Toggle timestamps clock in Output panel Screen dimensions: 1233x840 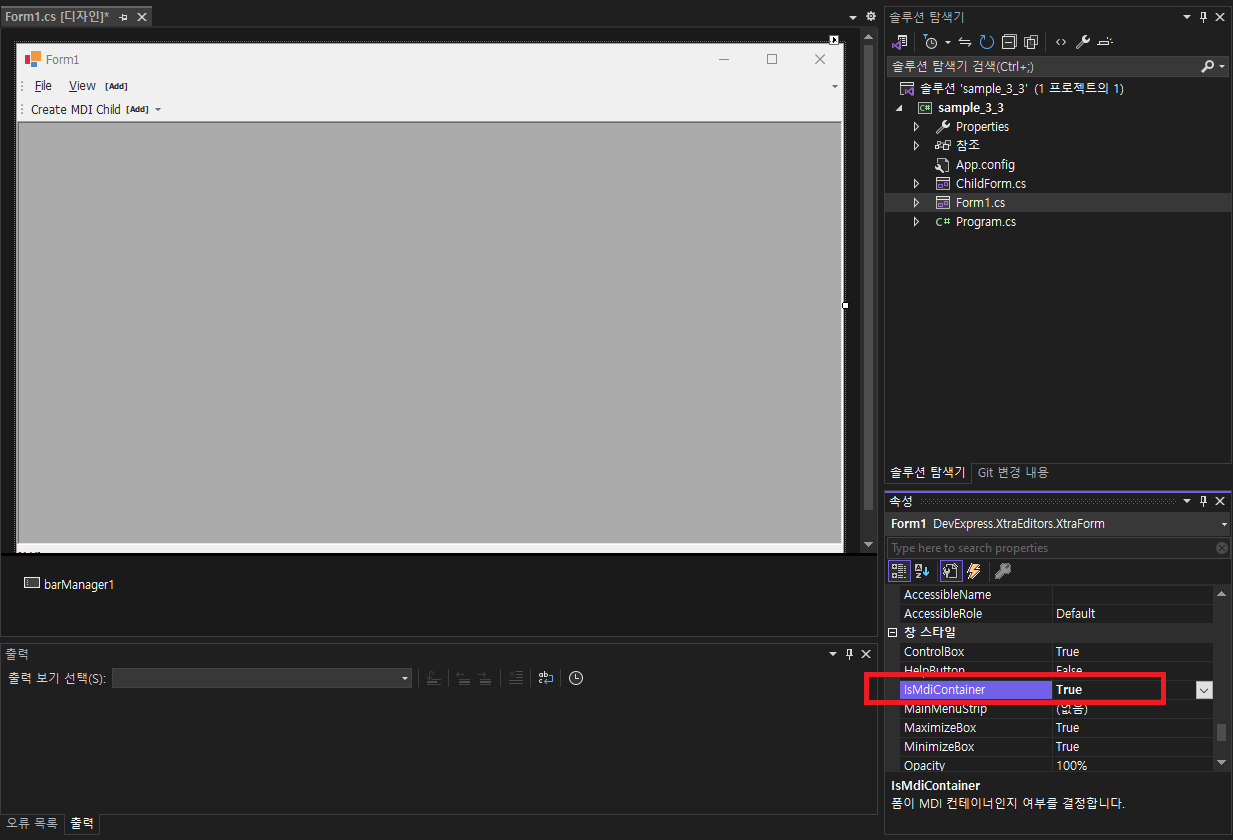coord(576,678)
